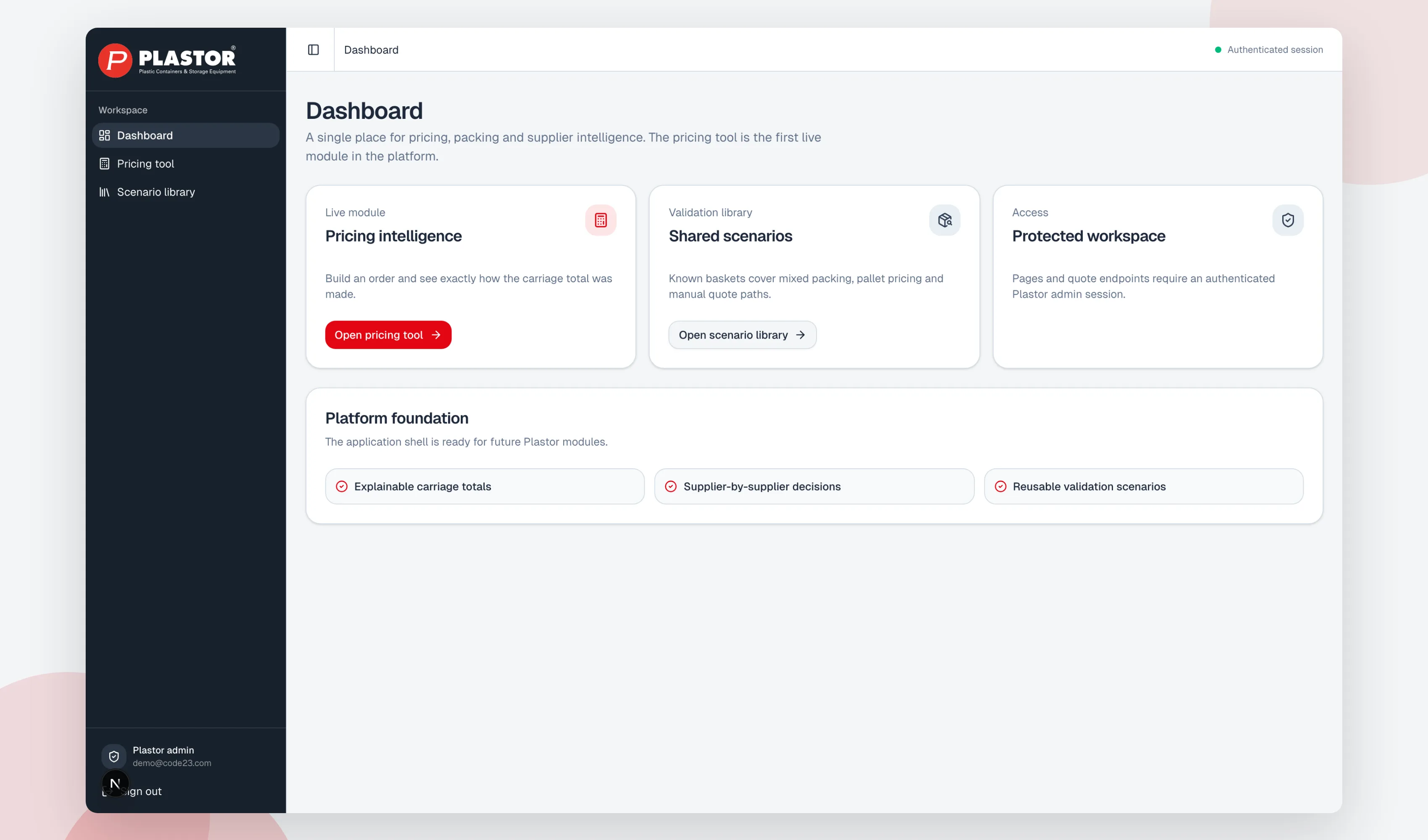Click the red calculator icon on Pricing intelligence card

click(601, 220)
